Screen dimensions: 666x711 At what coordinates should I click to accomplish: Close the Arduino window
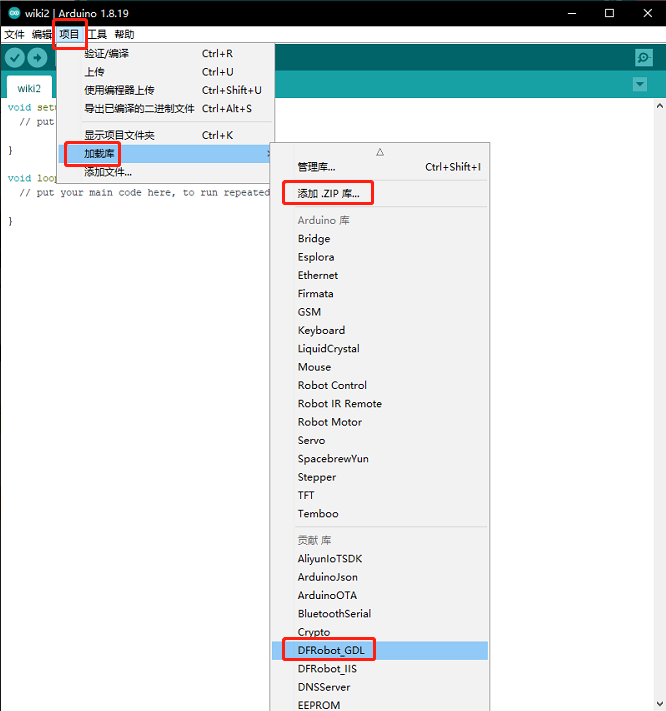click(648, 13)
